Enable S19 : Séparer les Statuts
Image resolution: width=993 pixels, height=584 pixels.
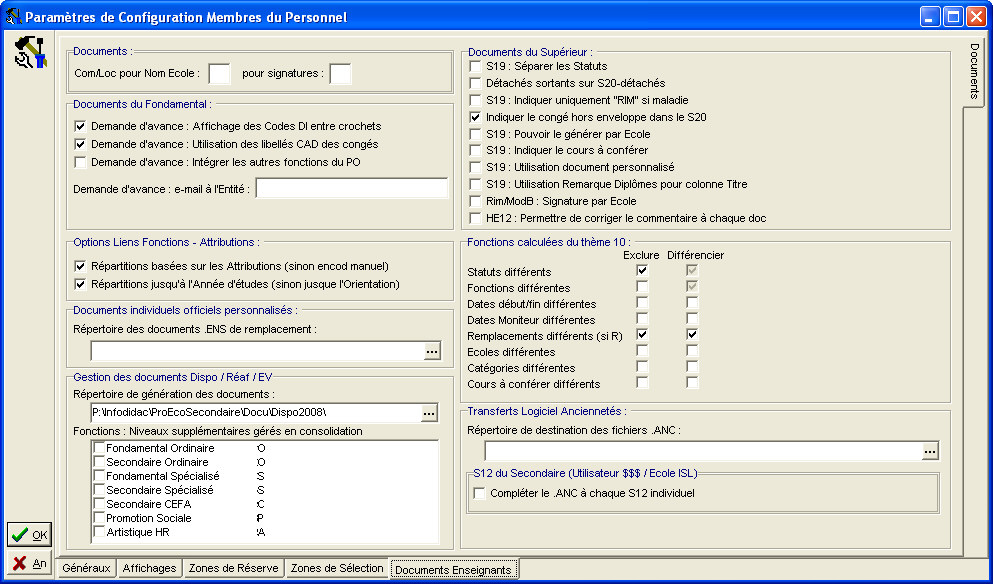point(475,66)
